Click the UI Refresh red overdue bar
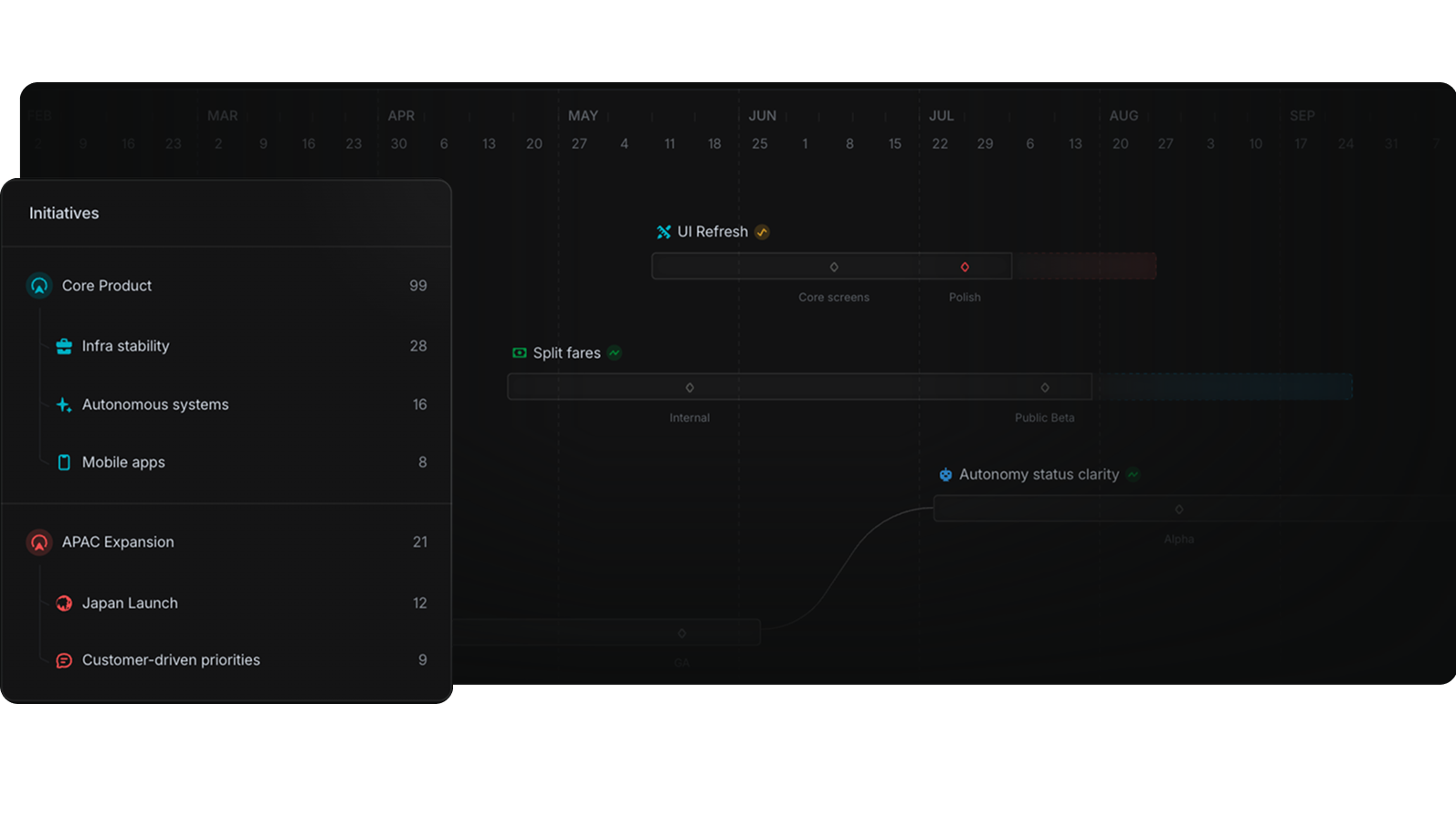 [1085, 267]
